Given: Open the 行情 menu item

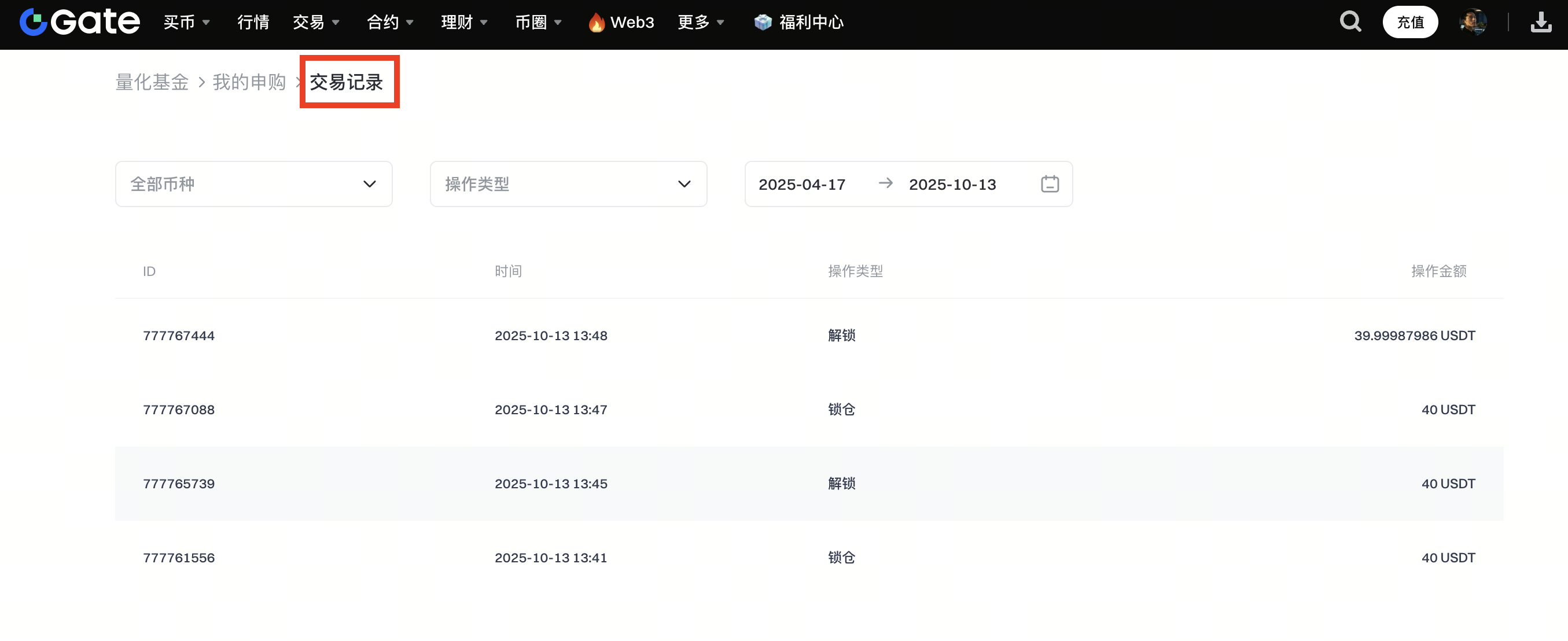Looking at the screenshot, I should click(x=253, y=23).
